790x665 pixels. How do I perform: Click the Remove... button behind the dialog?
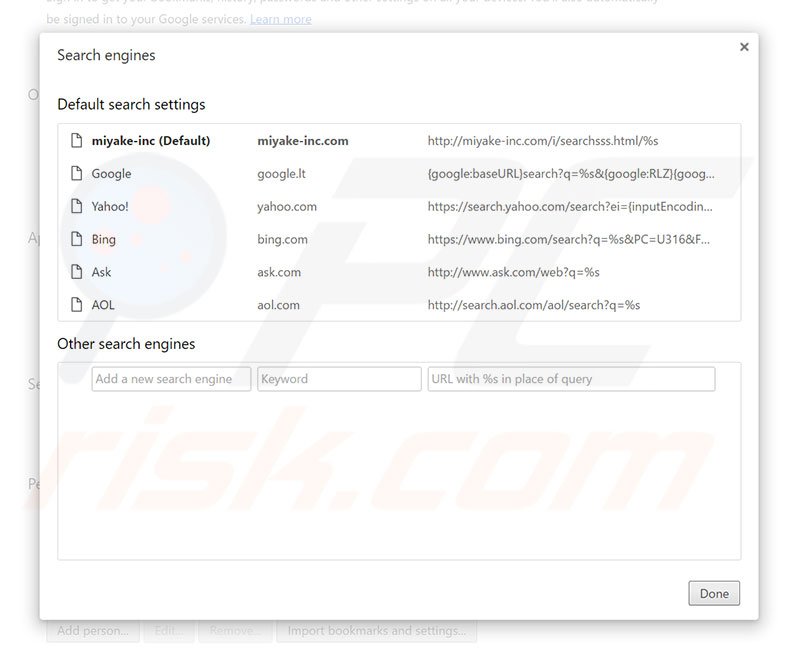point(235,631)
